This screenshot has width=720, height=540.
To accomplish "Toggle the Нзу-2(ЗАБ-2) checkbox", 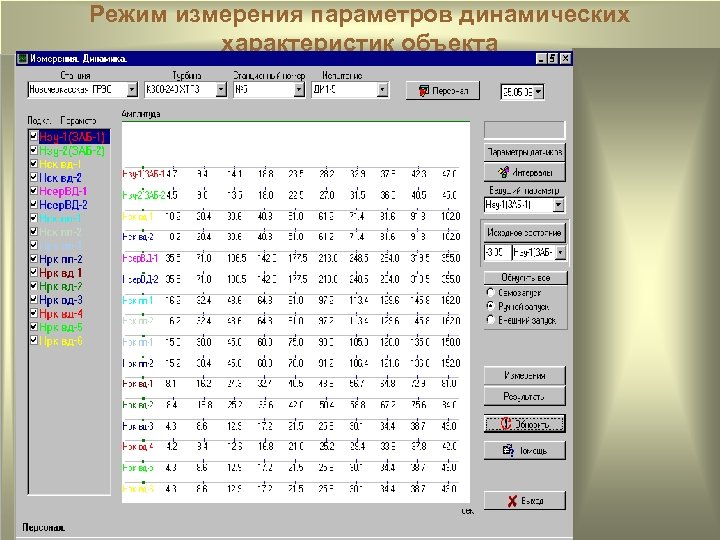I will coord(34,150).
